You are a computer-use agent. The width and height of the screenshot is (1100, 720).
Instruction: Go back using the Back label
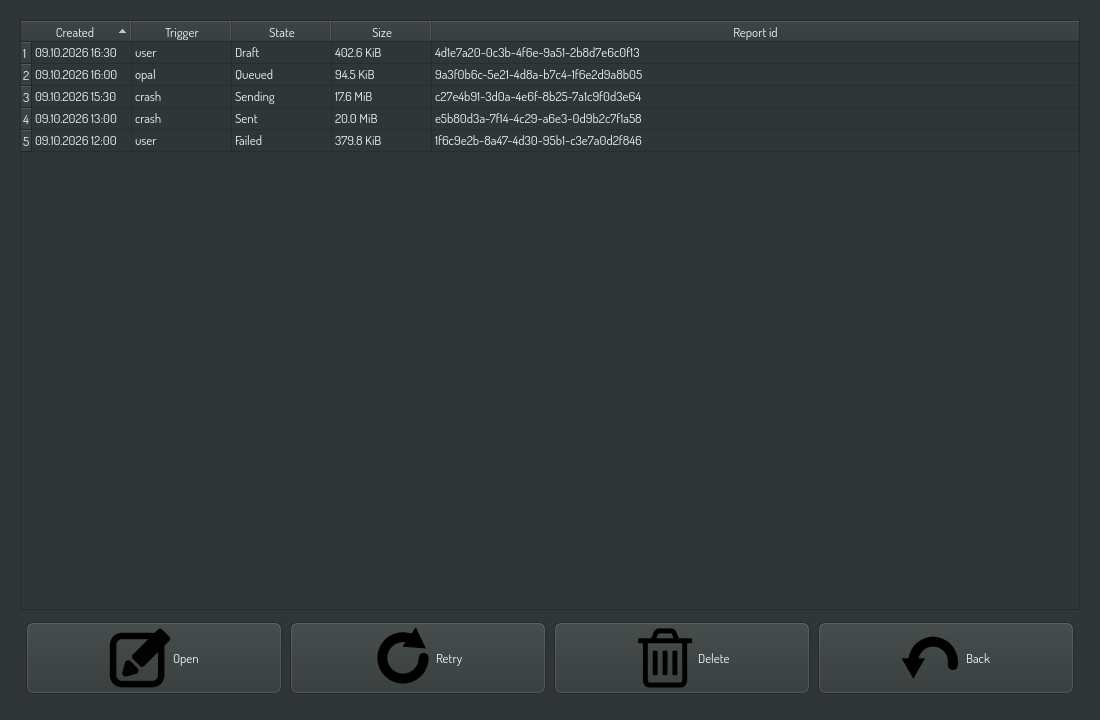[x=978, y=659]
